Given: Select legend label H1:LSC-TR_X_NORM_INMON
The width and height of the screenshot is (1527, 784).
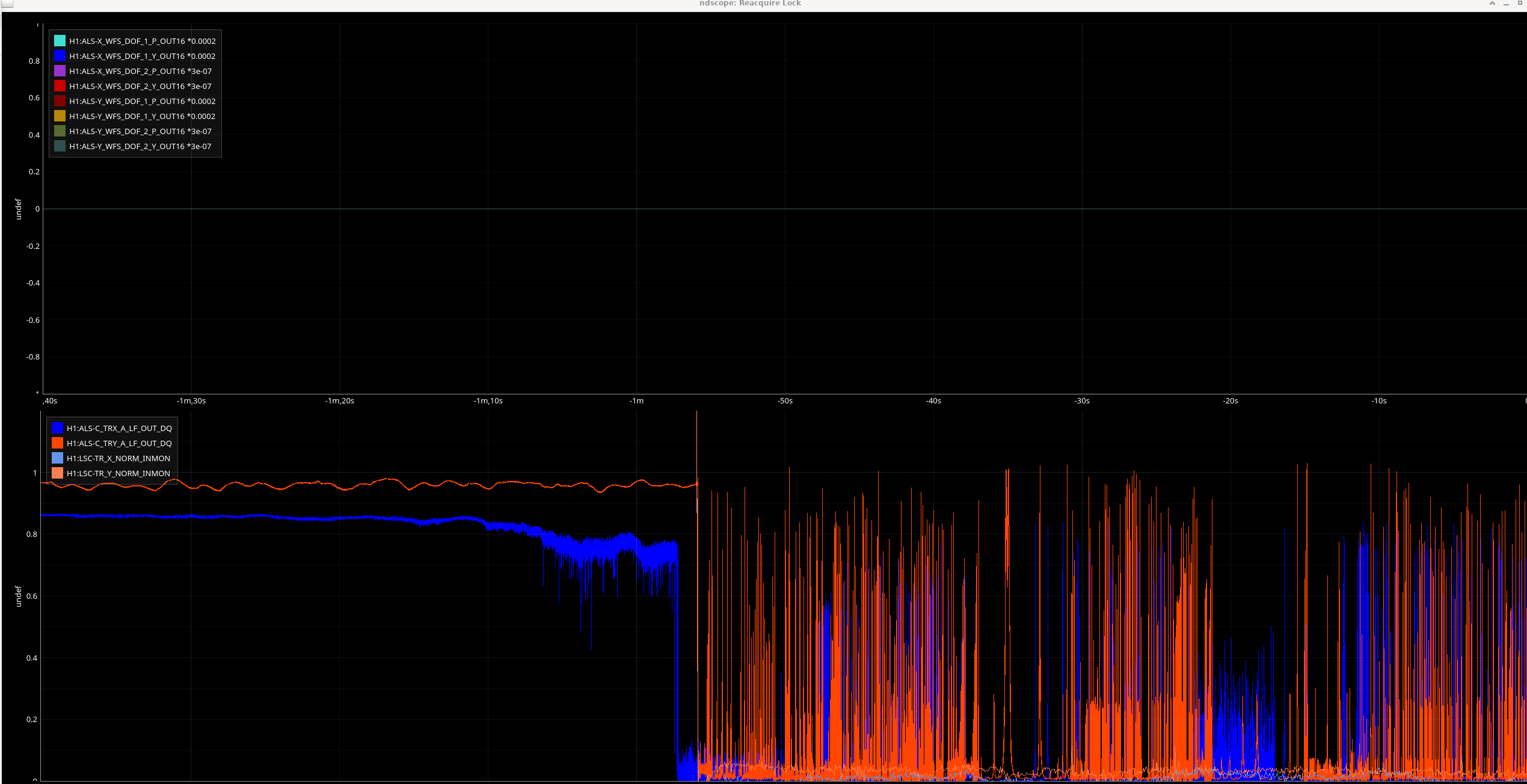Looking at the screenshot, I should [118, 458].
